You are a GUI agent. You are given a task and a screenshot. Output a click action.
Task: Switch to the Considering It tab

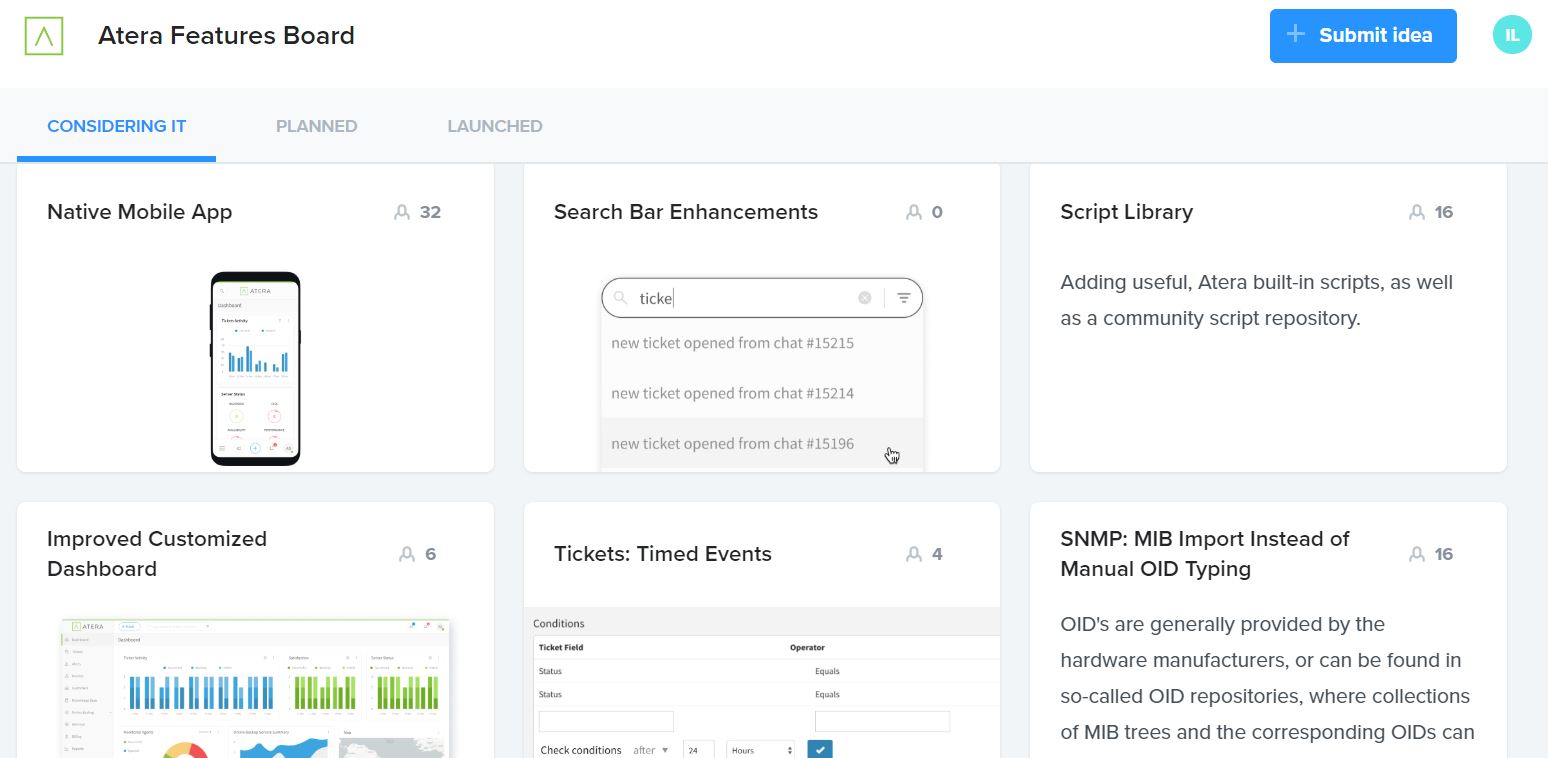(x=116, y=126)
